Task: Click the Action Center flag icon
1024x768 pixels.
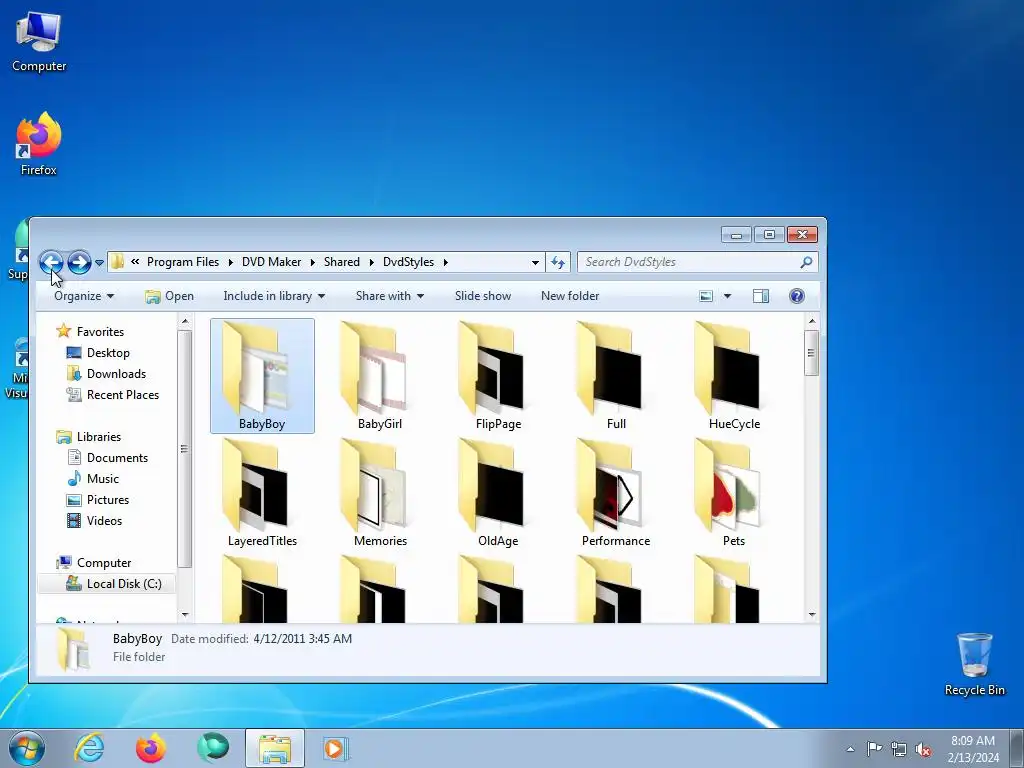Action: click(874, 748)
